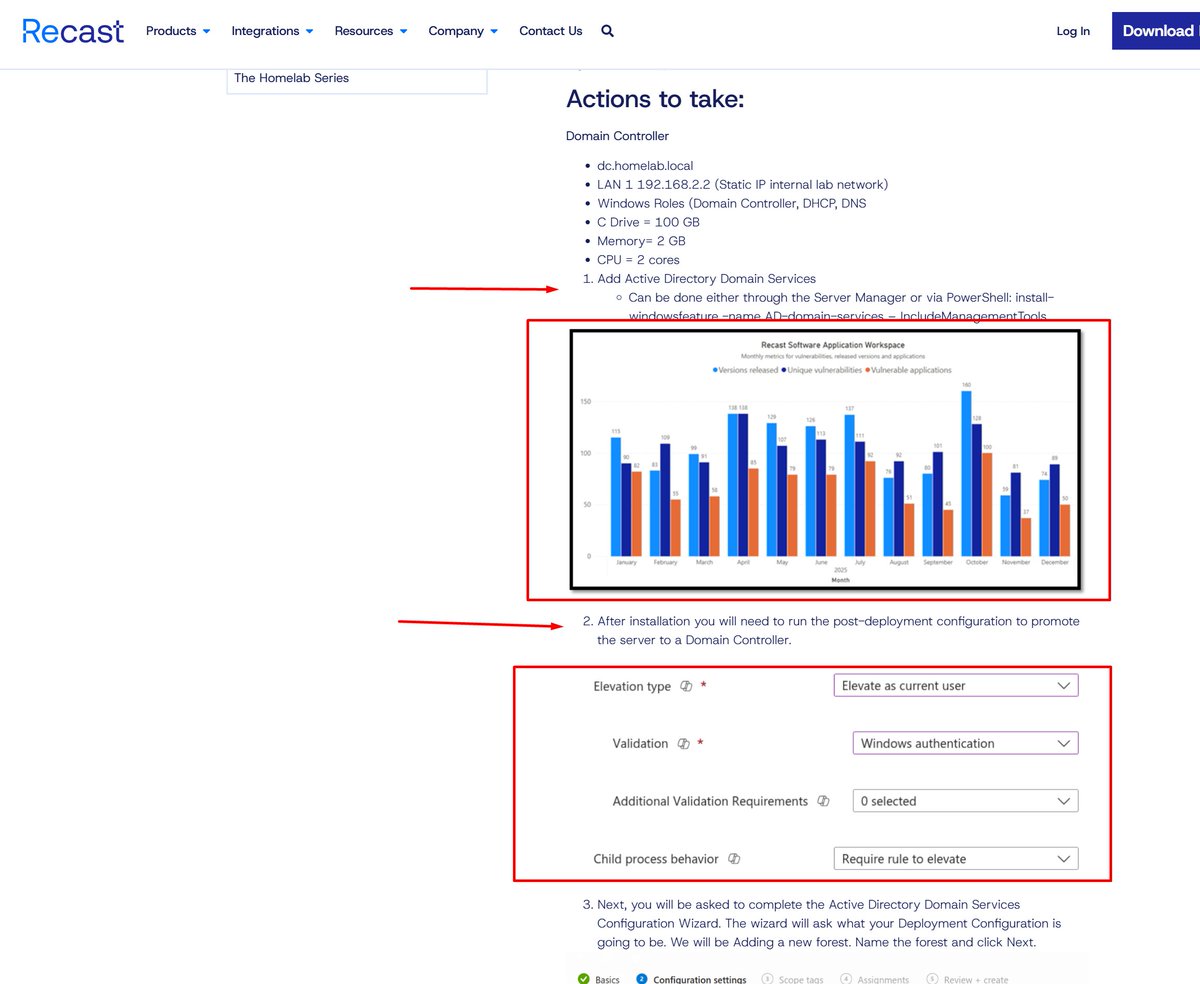Open the Windows authentication dropdown

(965, 744)
